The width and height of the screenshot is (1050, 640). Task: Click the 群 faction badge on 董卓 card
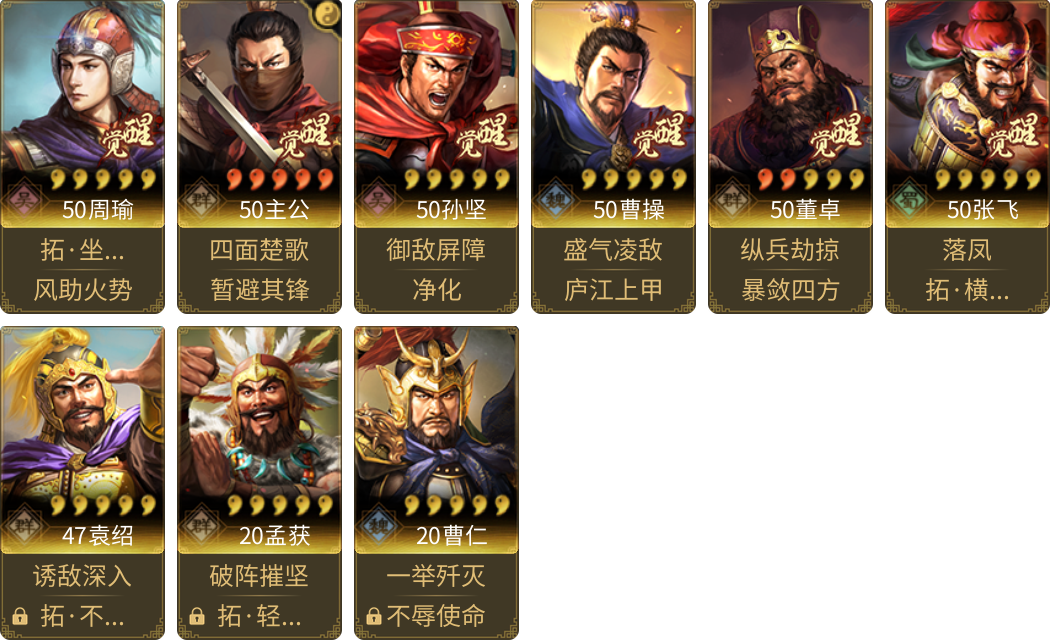point(731,199)
